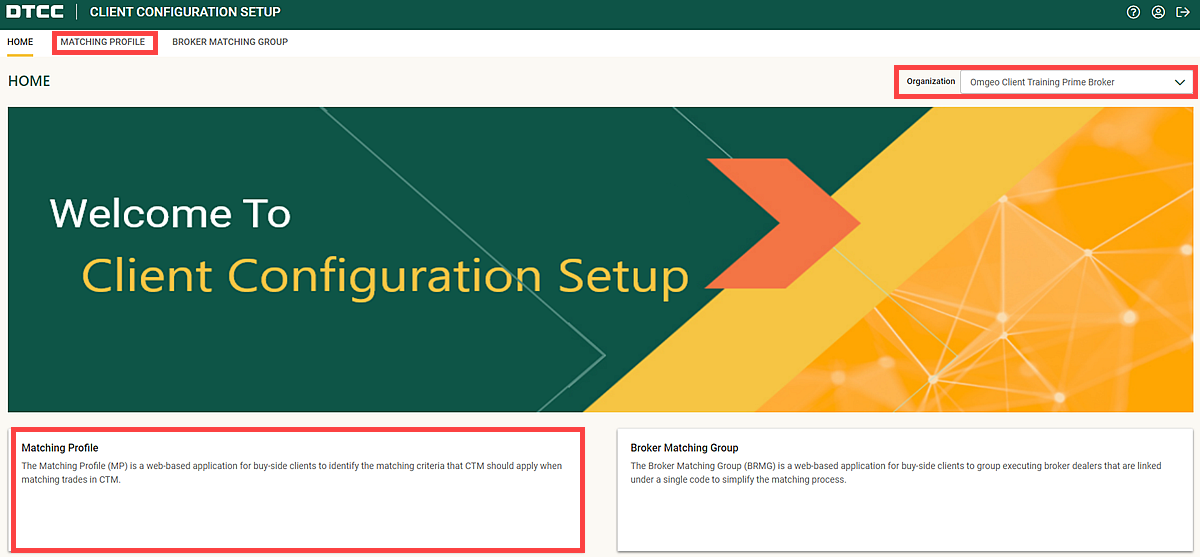1200x557 pixels.
Task: Click the Welcome To Client Configuration Setup banner
Action: tap(600, 259)
